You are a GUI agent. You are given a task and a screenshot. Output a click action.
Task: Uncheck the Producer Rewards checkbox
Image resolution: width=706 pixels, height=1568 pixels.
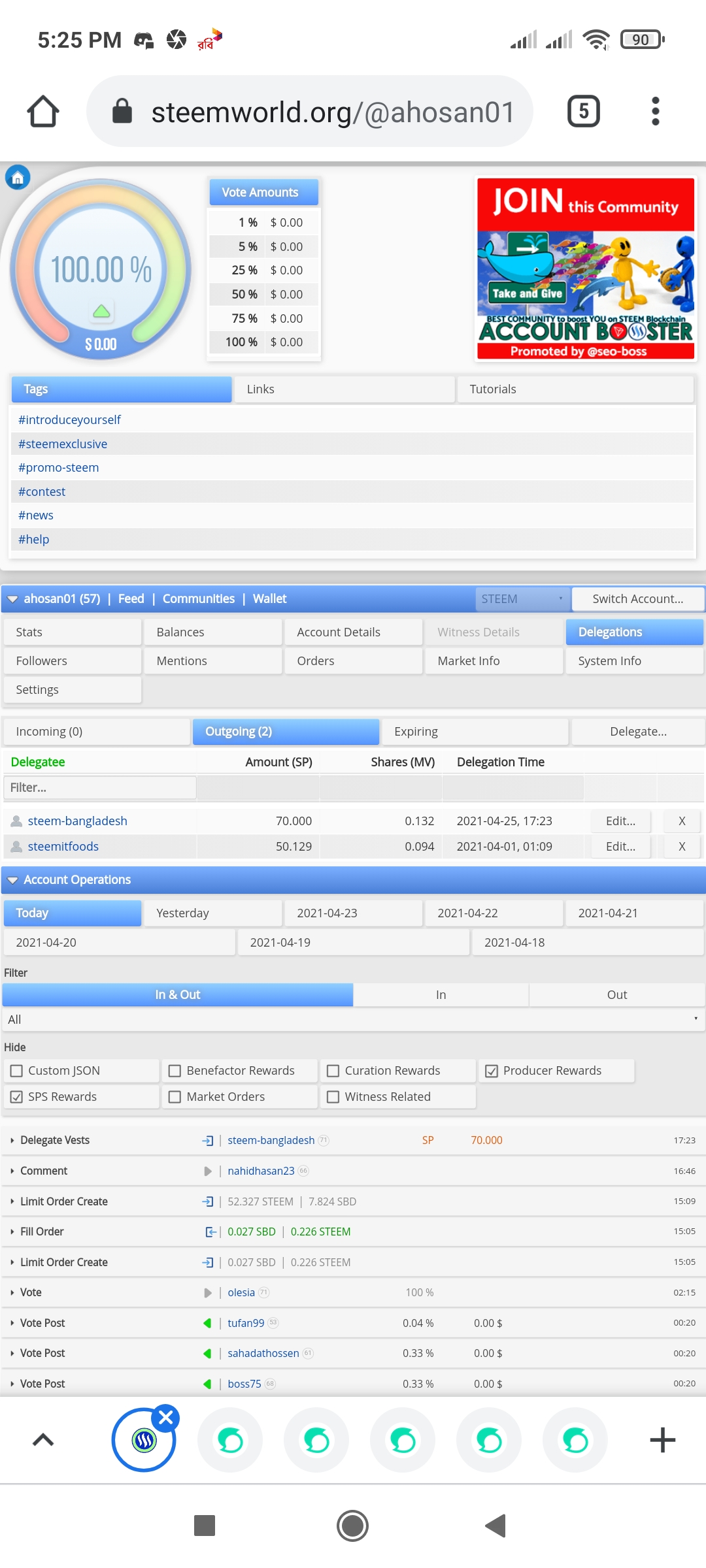[492, 1071]
